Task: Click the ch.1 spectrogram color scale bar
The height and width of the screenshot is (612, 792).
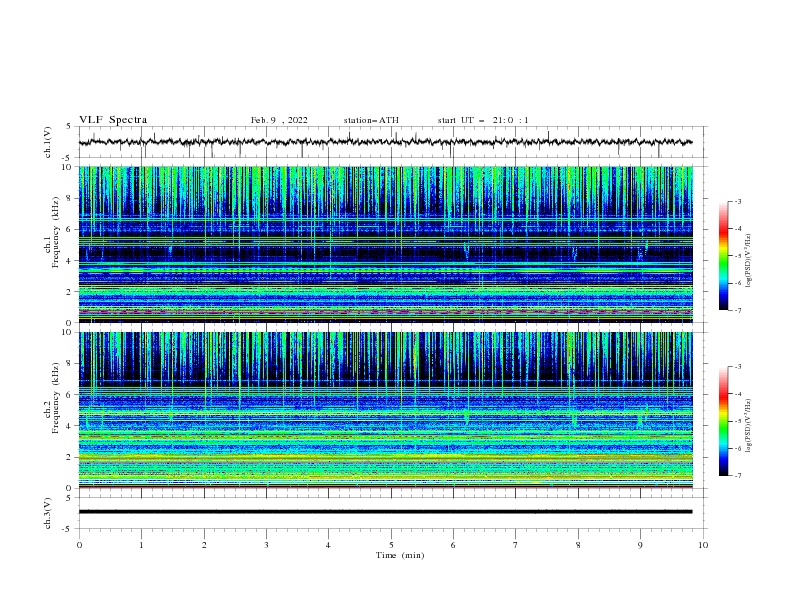Action: (723, 256)
